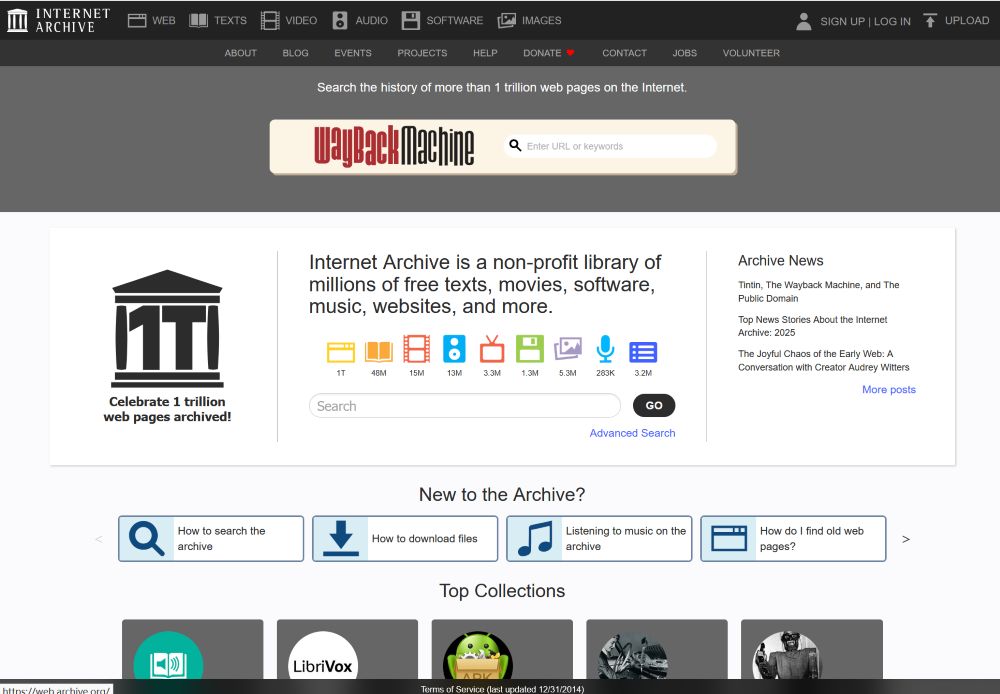Image resolution: width=1000 pixels, height=694 pixels.
Task: Open the Texts menu in top navigation
Action: pos(218,20)
